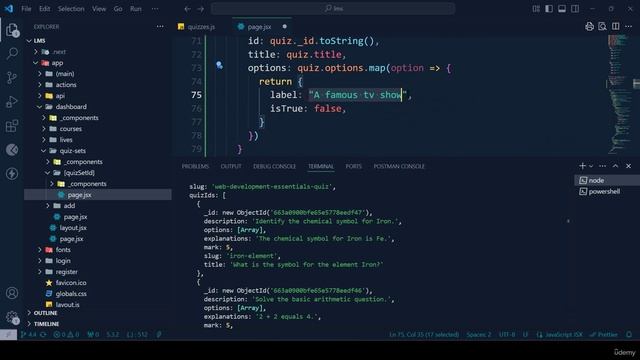This screenshot has width=640, height=360.
Task: Click the remote window indicator in status bar
Action: click(x=8, y=334)
